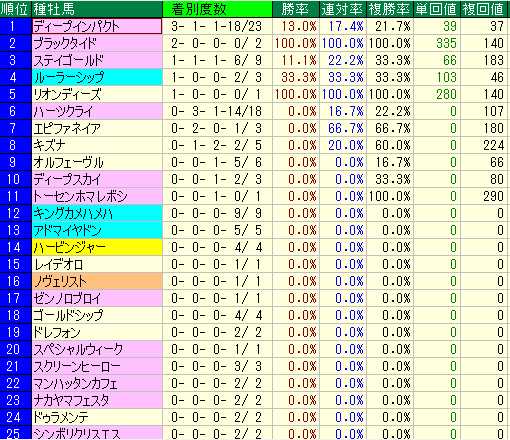Image resolution: width=510 pixels, height=440 pixels.
Task: Select the ゴールドシップ sire name
Action: tap(97, 315)
